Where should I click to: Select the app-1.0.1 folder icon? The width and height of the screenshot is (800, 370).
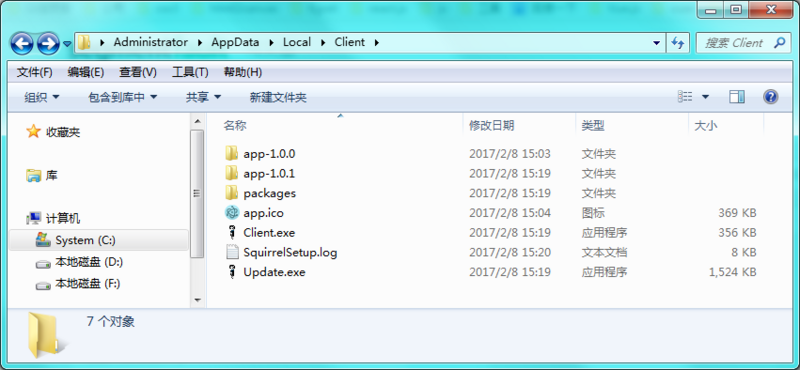(x=232, y=173)
